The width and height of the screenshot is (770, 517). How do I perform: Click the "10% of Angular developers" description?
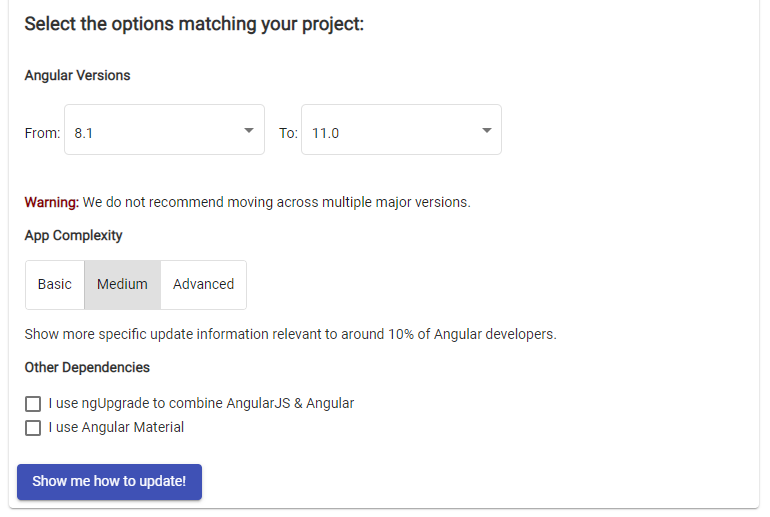[291, 334]
